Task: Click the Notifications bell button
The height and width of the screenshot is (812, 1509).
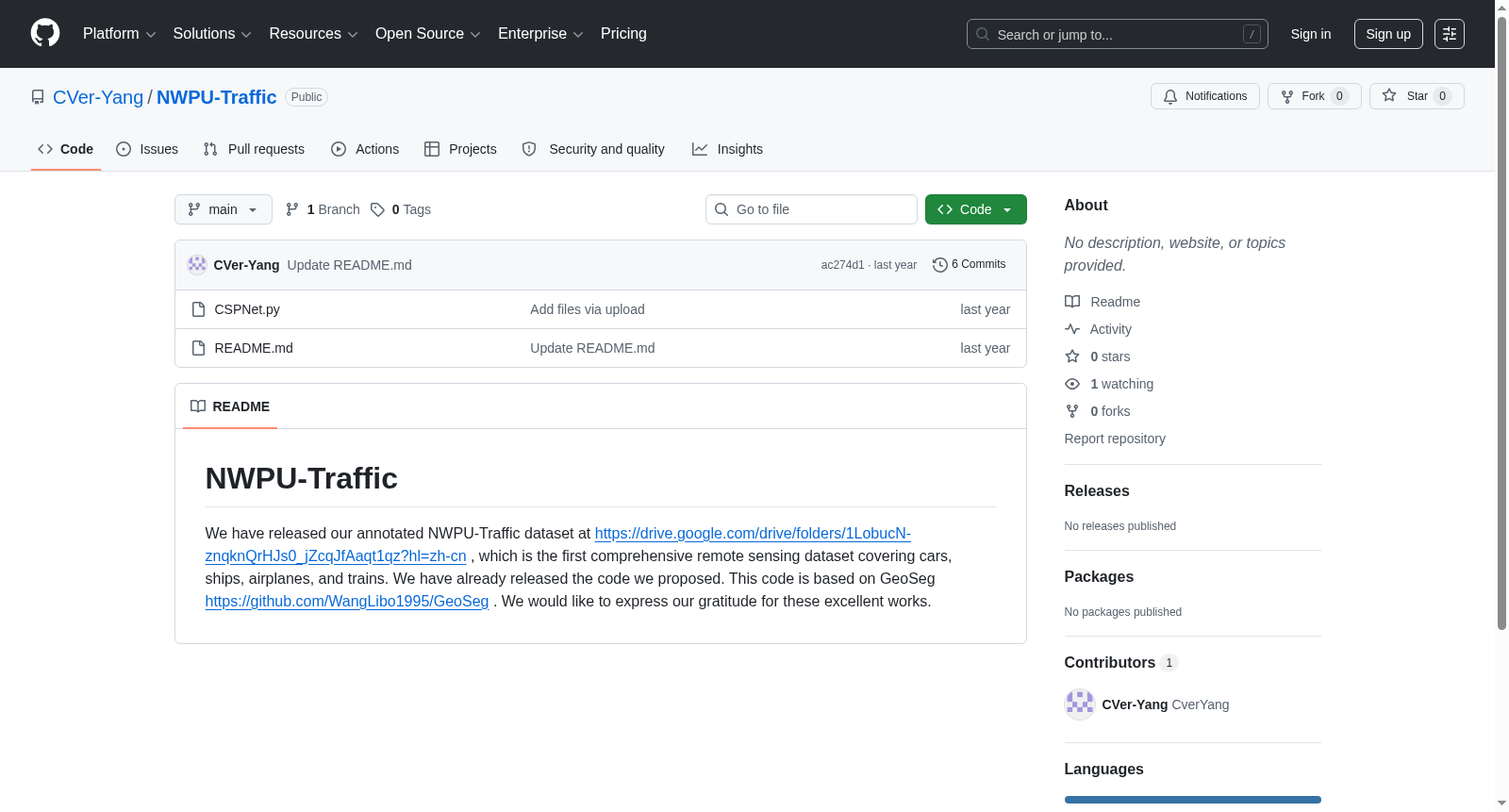Action: [1204, 96]
